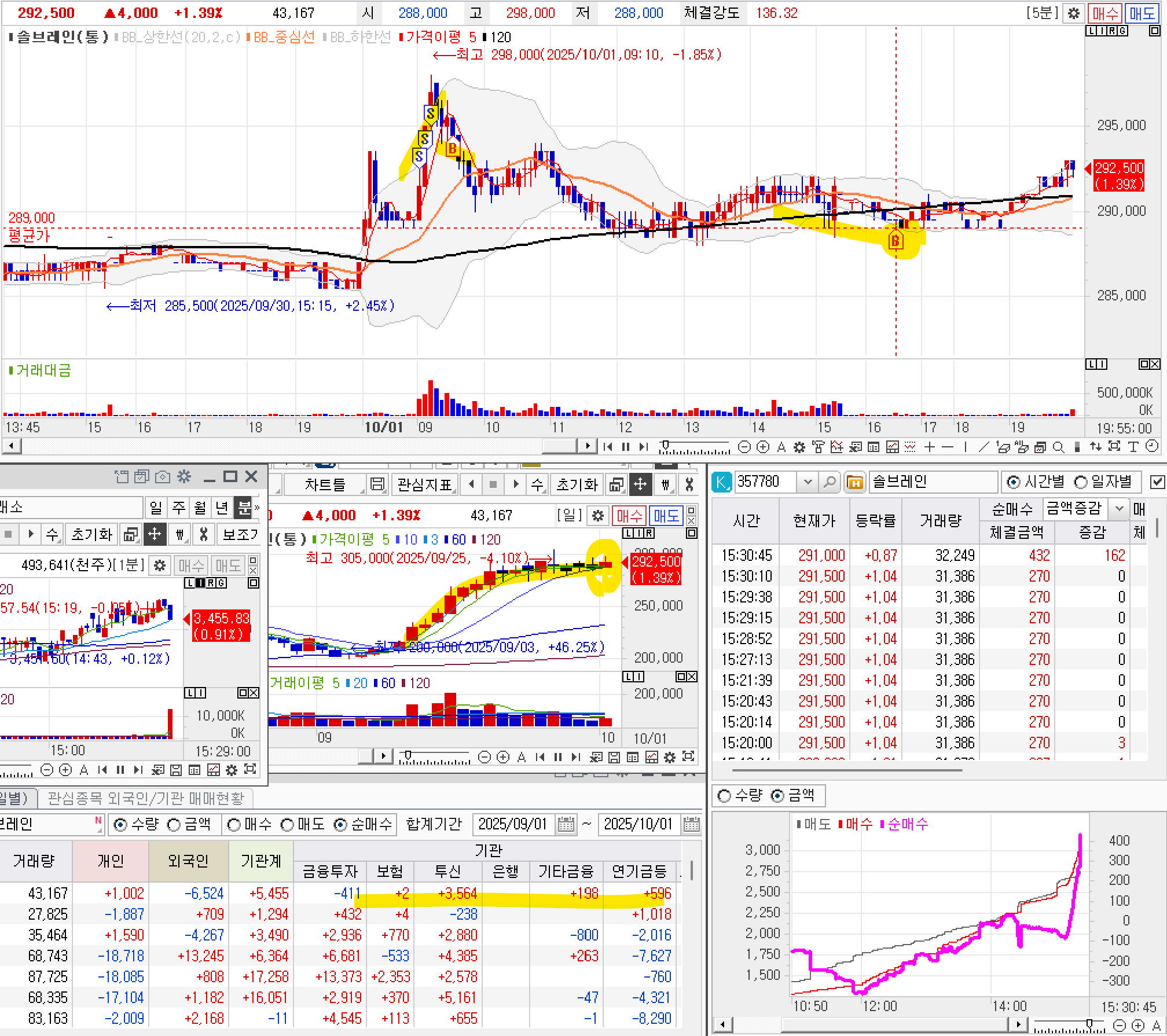
Task: Click the save disk icon next to 차트틀
Action: [x=377, y=484]
